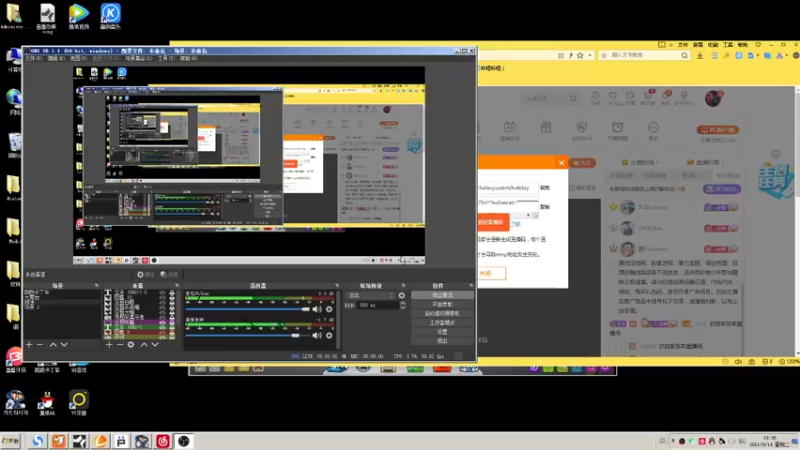Open the scissors screenshot tool dropdown arrow
The image size is (800, 450).
point(786,55)
